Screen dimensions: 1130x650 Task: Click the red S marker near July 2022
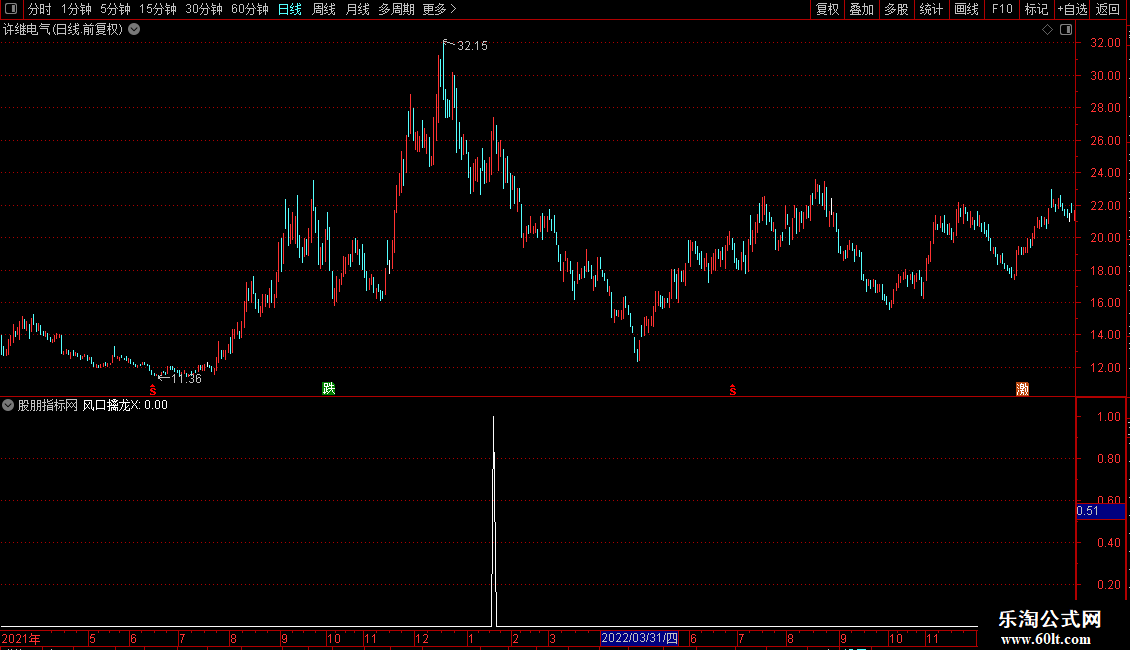tap(733, 390)
